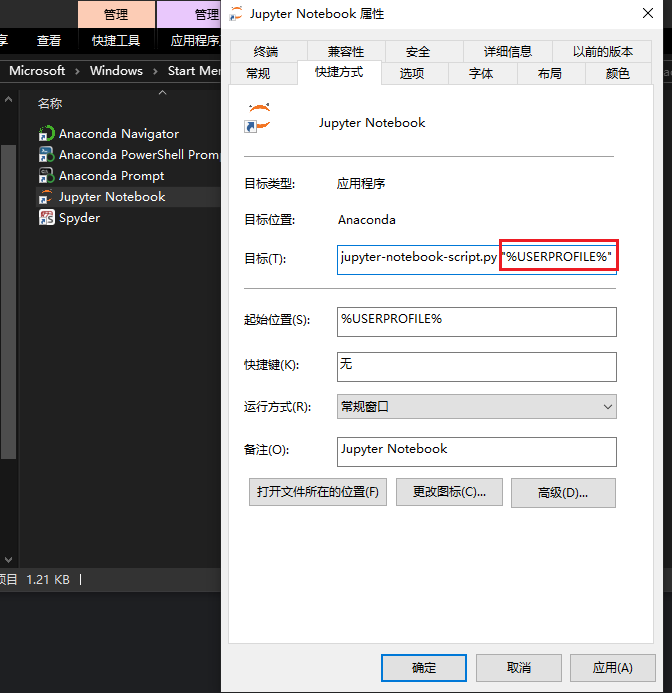
Task: Click the Anaconda PowerShell Prompt icon
Action: pyautogui.click(x=46, y=155)
